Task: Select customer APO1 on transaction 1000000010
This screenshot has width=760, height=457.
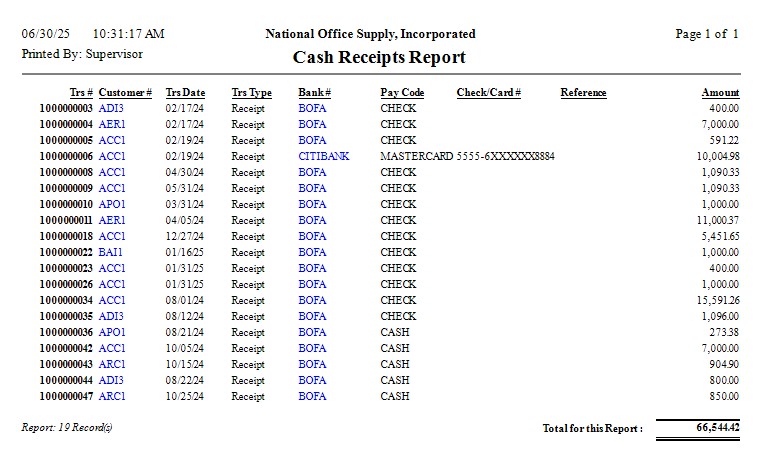Action: pyautogui.click(x=112, y=204)
